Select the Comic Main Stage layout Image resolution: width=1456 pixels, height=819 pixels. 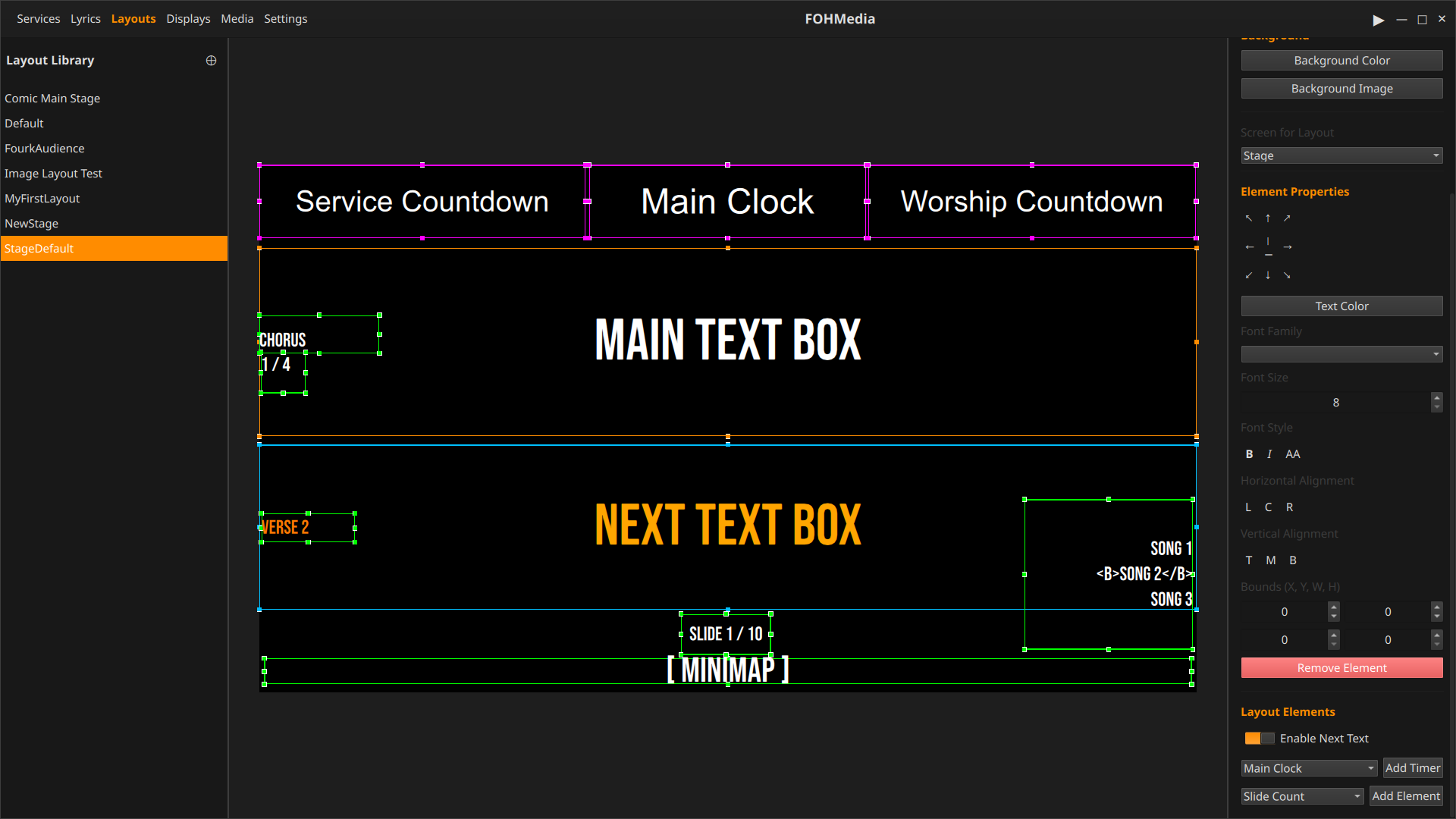pyautogui.click(x=114, y=99)
